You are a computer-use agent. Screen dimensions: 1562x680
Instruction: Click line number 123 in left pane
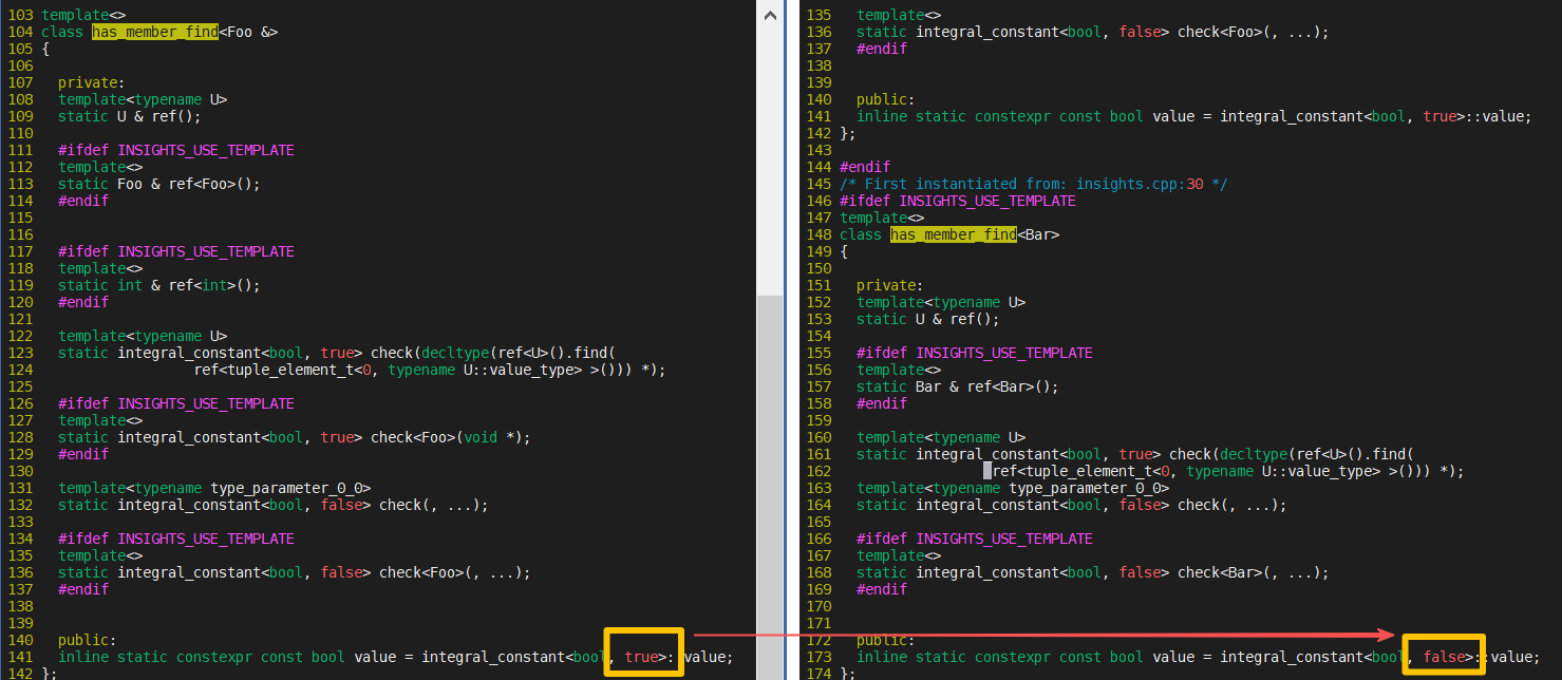click(x=19, y=353)
